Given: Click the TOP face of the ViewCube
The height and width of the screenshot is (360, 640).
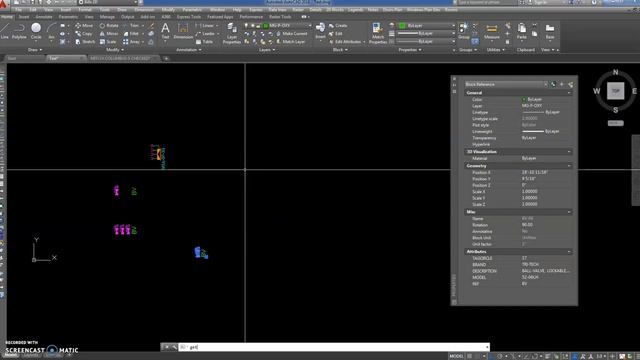Looking at the screenshot, I should click(615, 91).
